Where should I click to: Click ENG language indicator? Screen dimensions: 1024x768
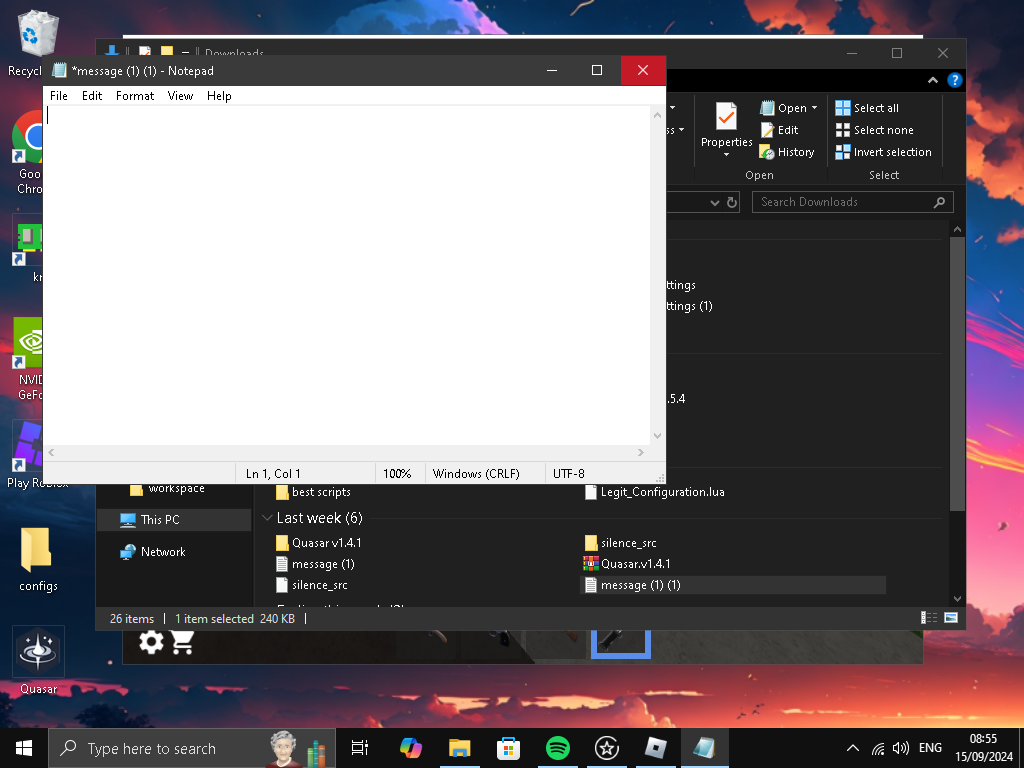coord(930,748)
